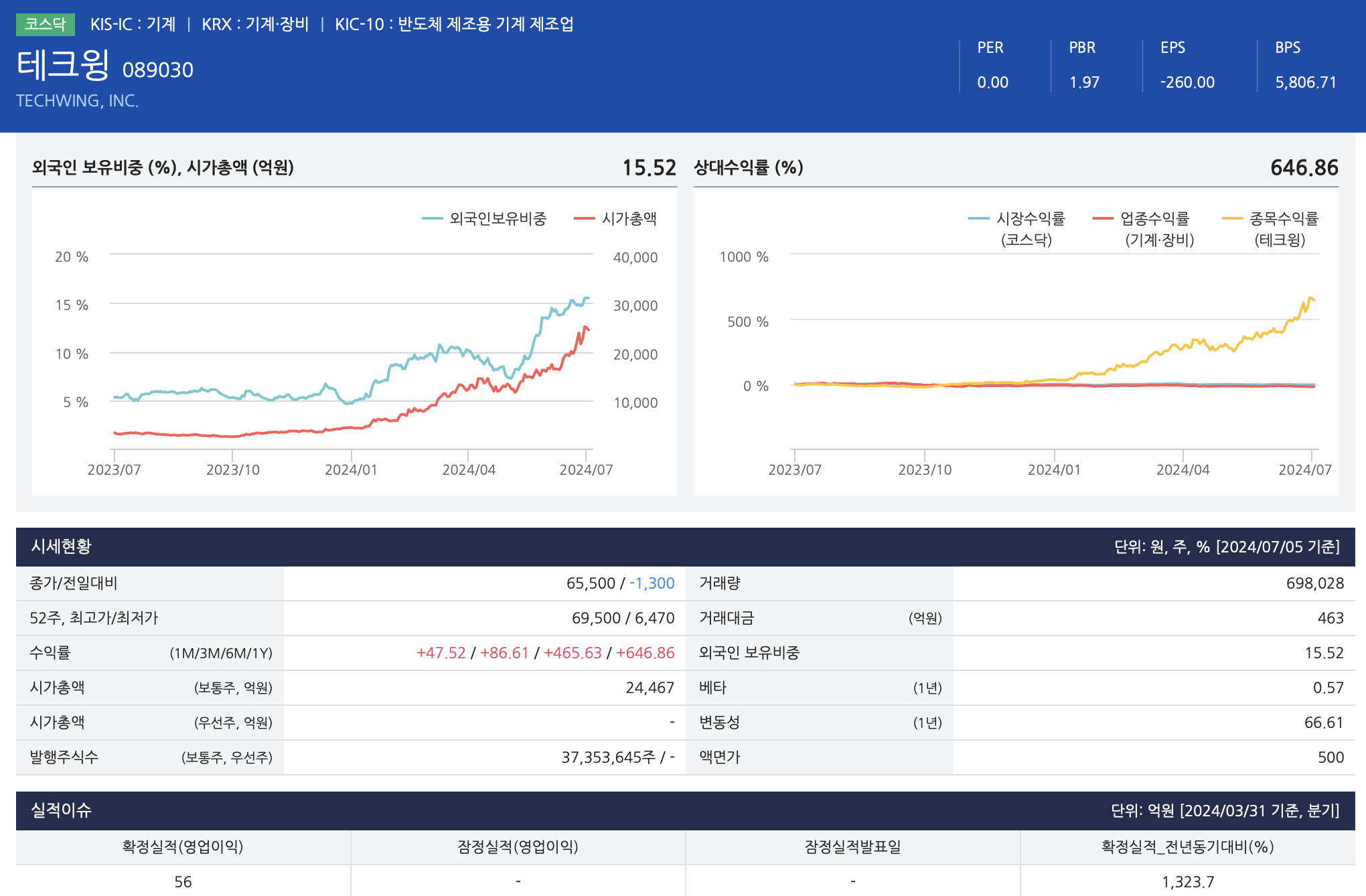Click the 시세현황 section header

click(x=62, y=546)
